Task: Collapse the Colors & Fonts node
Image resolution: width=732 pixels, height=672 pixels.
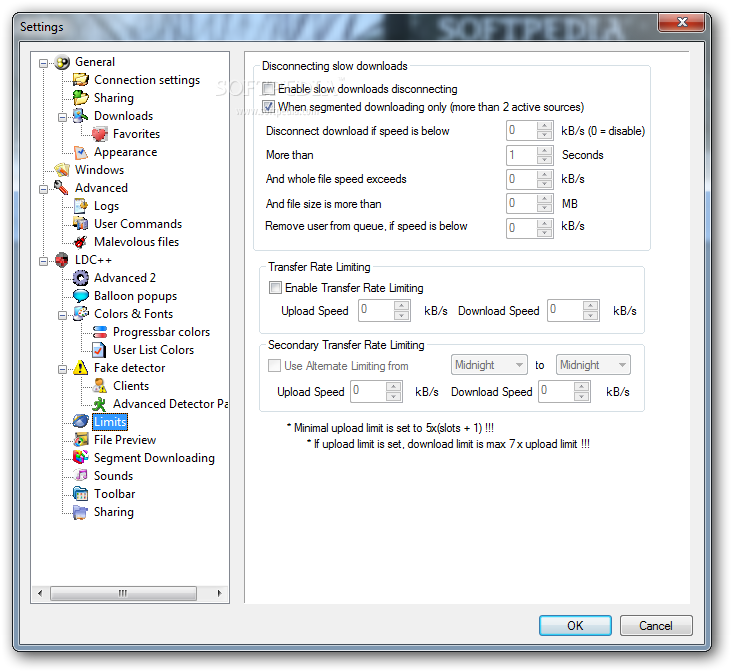Action: click(62, 315)
